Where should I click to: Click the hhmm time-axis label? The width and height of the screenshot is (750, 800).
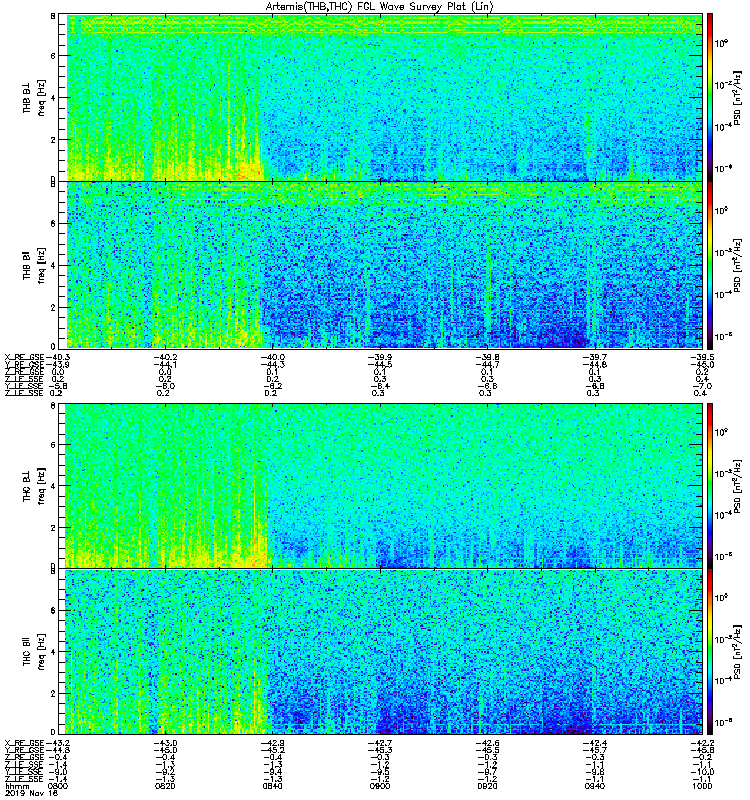click(x=17, y=786)
